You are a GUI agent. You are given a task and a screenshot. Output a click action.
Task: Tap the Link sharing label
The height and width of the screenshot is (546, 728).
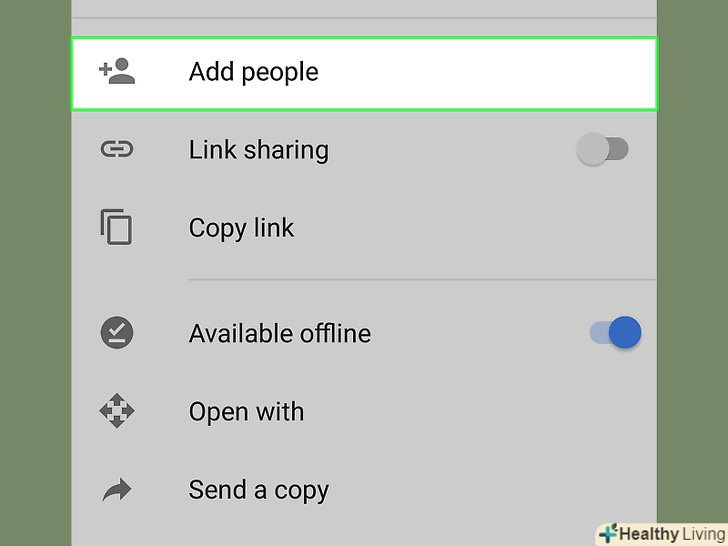tap(259, 150)
